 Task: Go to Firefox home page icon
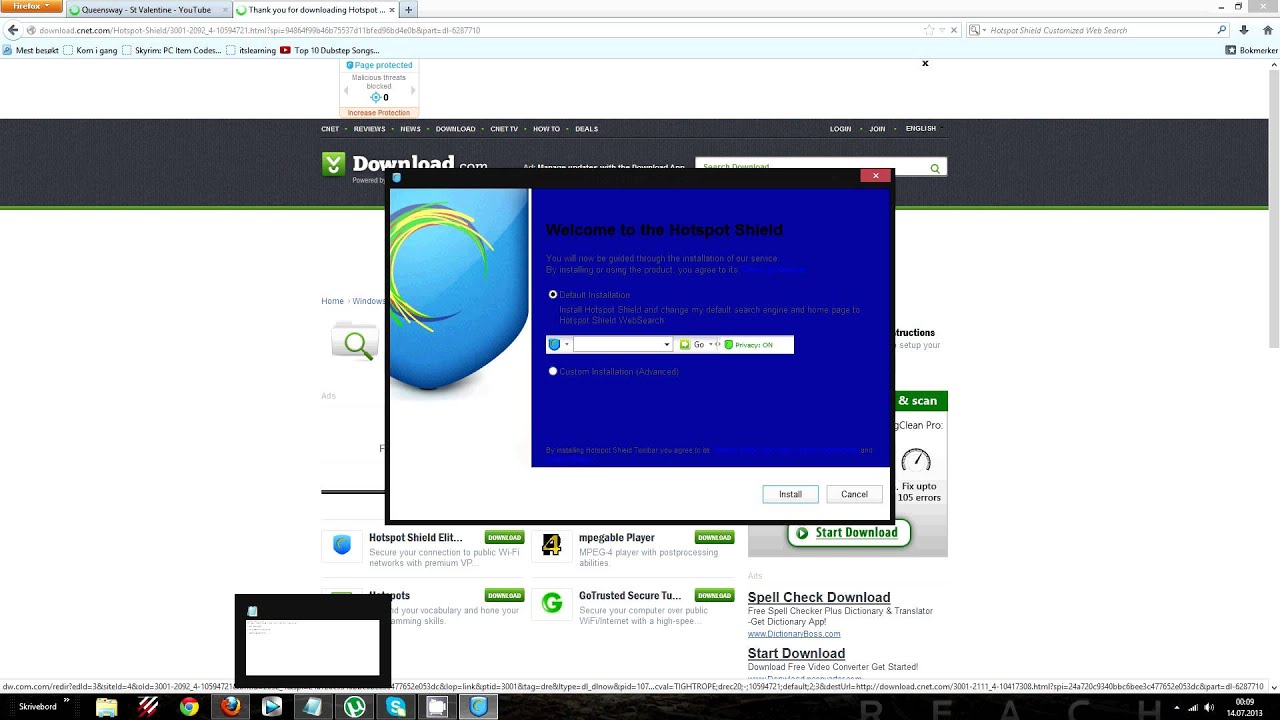pyautogui.click(x=1268, y=30)
